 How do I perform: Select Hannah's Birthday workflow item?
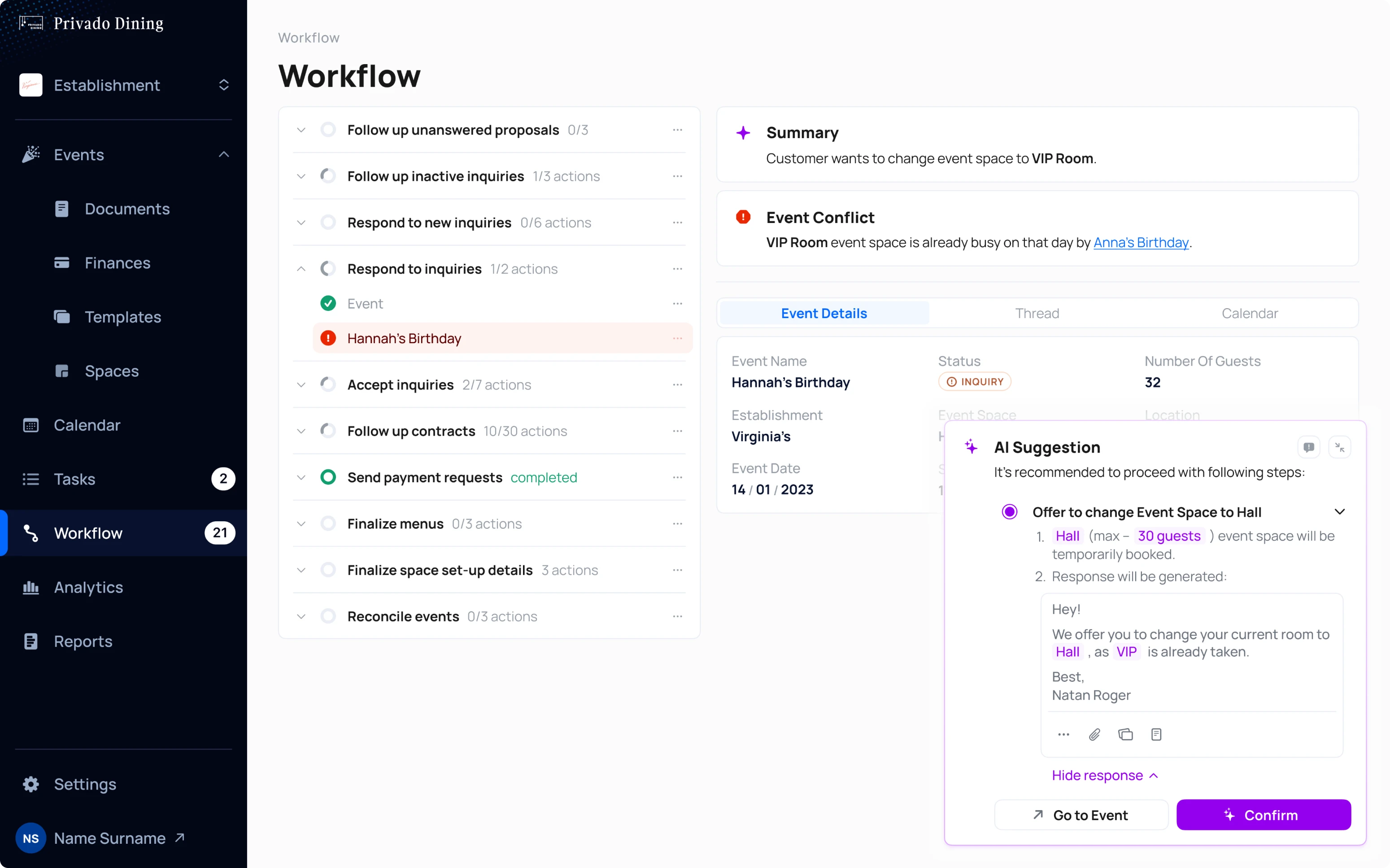click(x=404, y=338)
